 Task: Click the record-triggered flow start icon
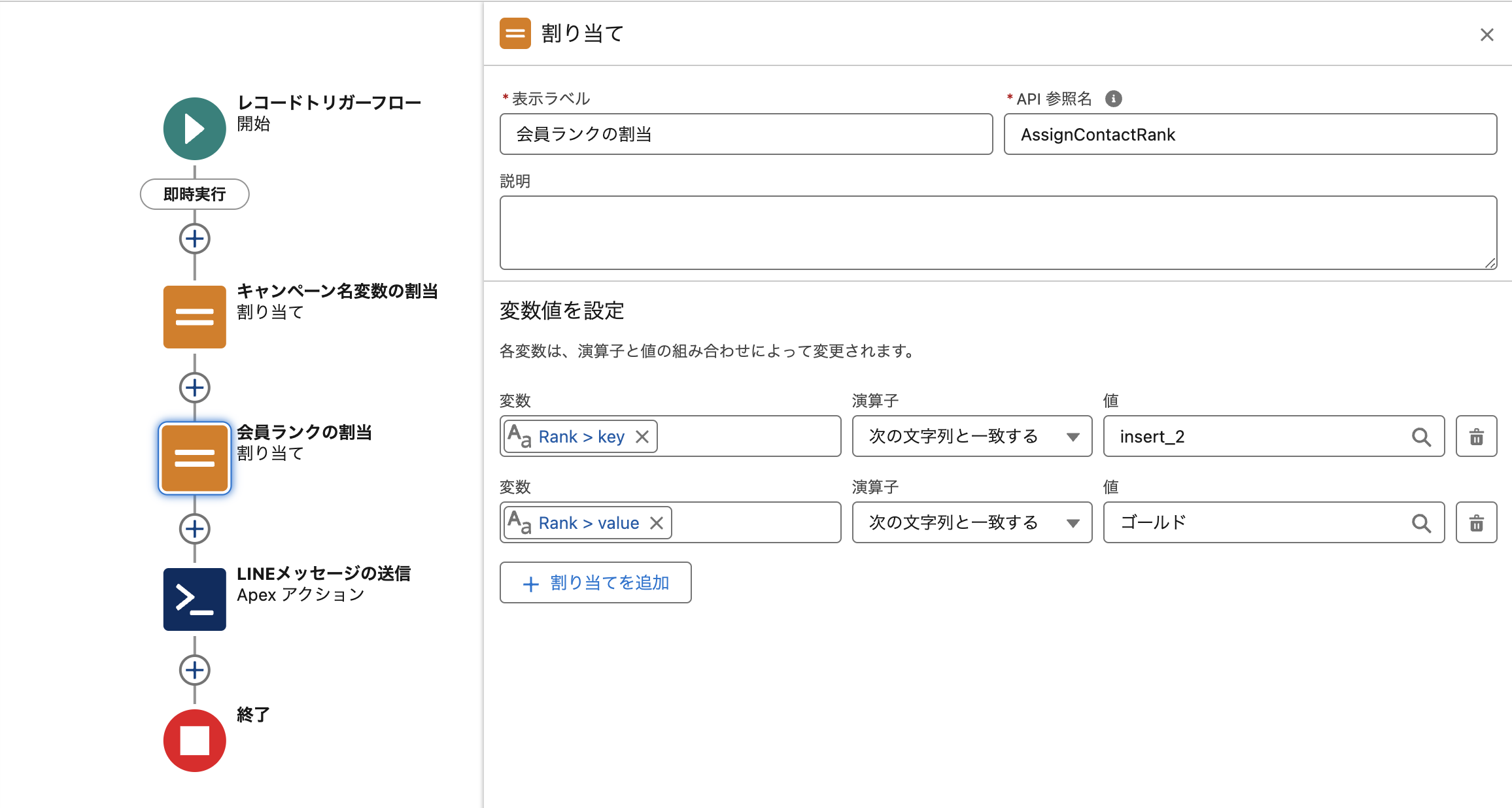(194, 129)
